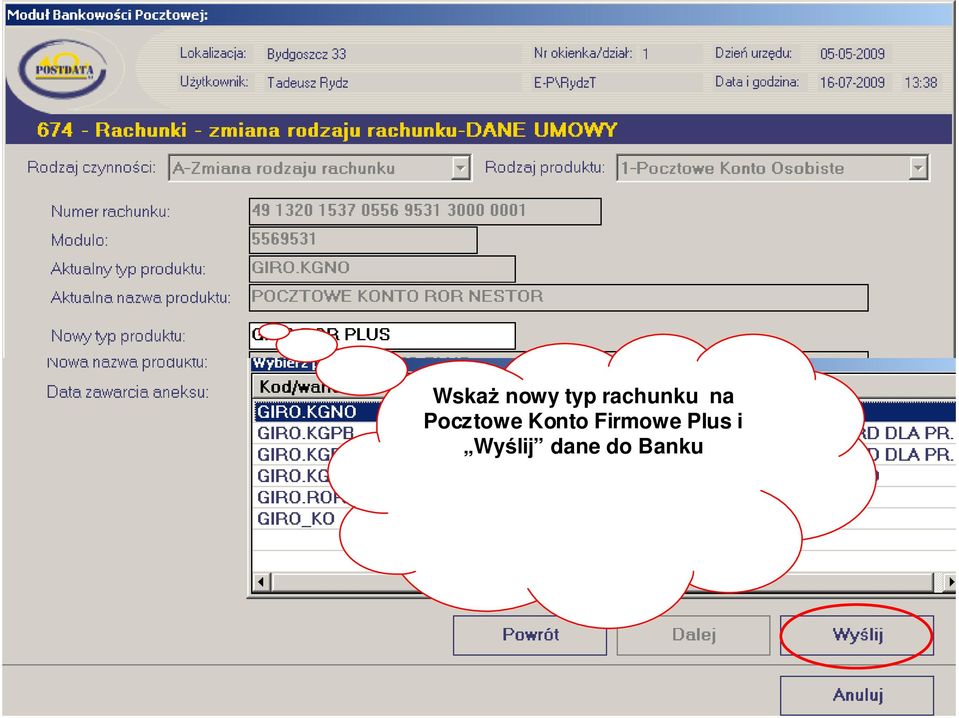Viewport: 959px width, 718px height.
Task: Cancel with the Anuluj button
Action: click(x=857, y=695)
